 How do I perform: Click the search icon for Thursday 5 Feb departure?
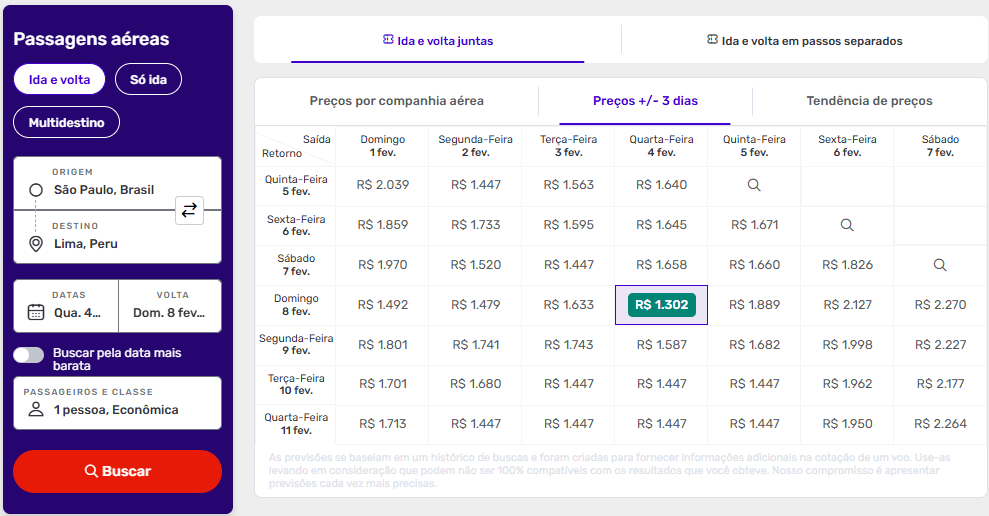click(x=754, y=185)
